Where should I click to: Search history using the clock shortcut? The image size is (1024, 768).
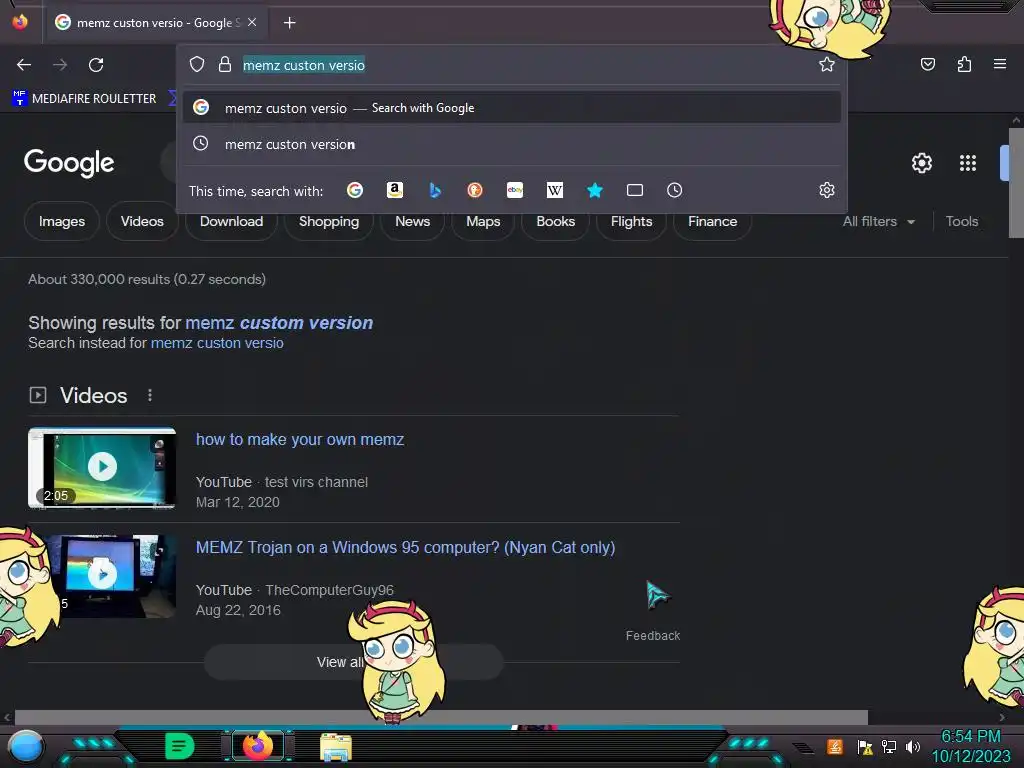pos(675,190)
